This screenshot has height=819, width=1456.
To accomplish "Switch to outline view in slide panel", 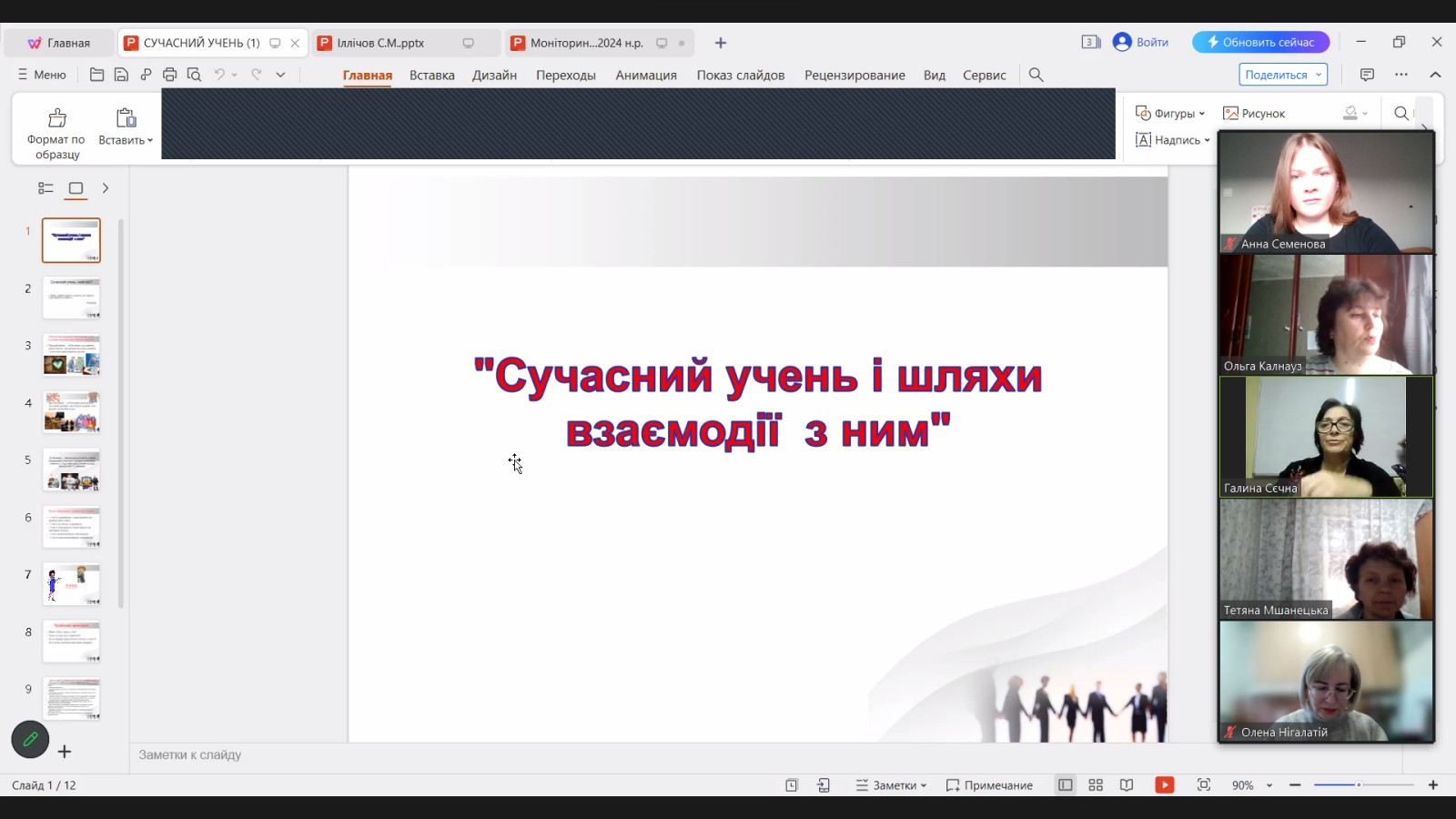I will pos(45,188).
